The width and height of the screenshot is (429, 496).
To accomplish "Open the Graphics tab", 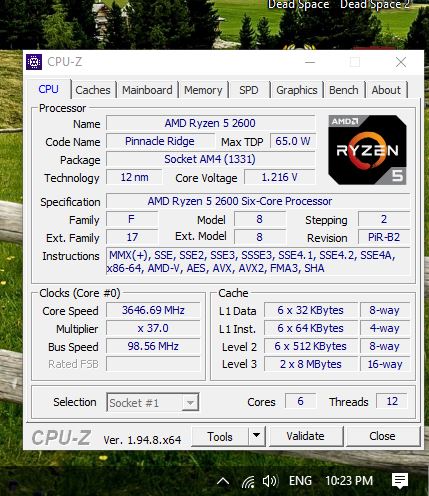I will point(297,90).
